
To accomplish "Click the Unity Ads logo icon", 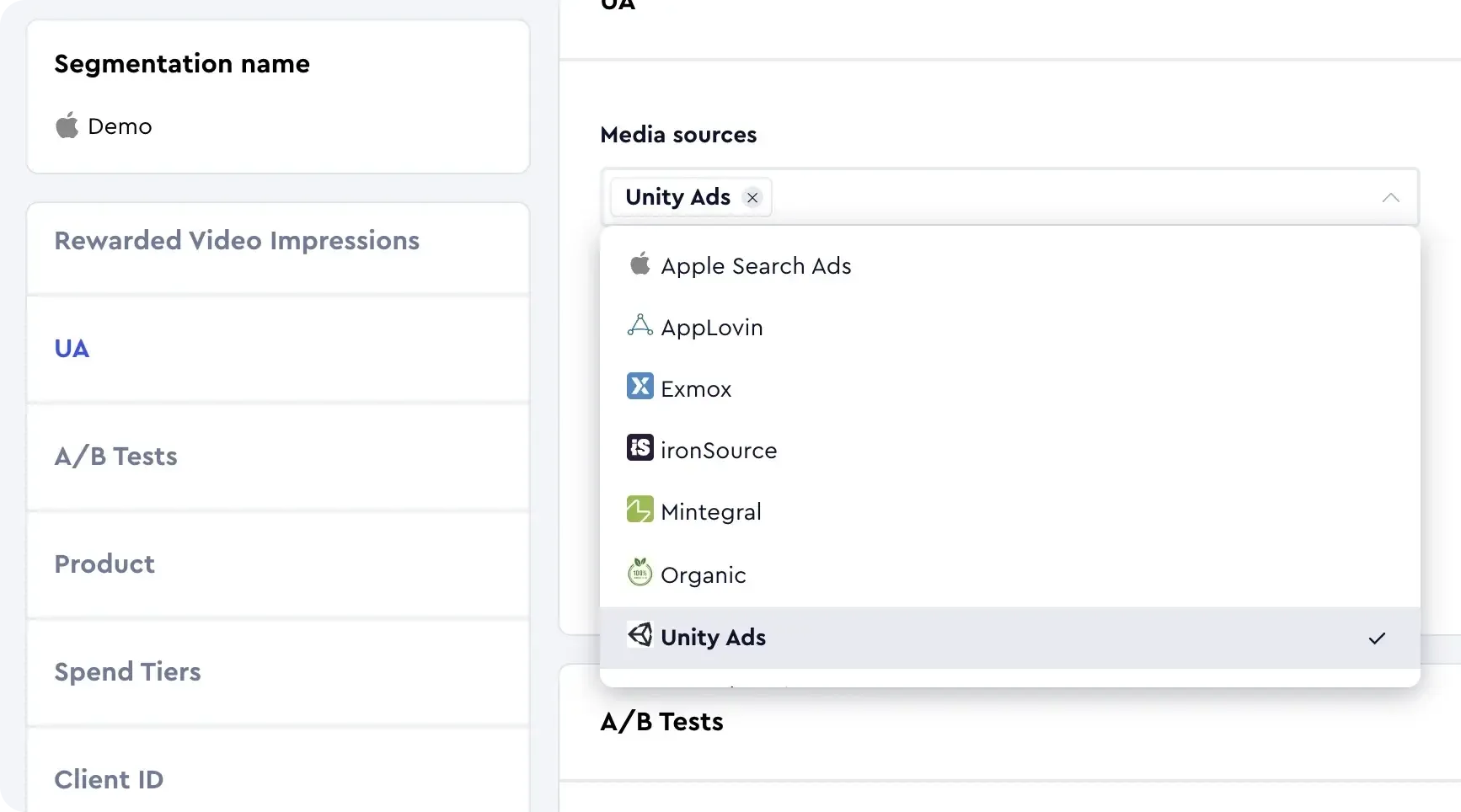I will coord(640,635).
